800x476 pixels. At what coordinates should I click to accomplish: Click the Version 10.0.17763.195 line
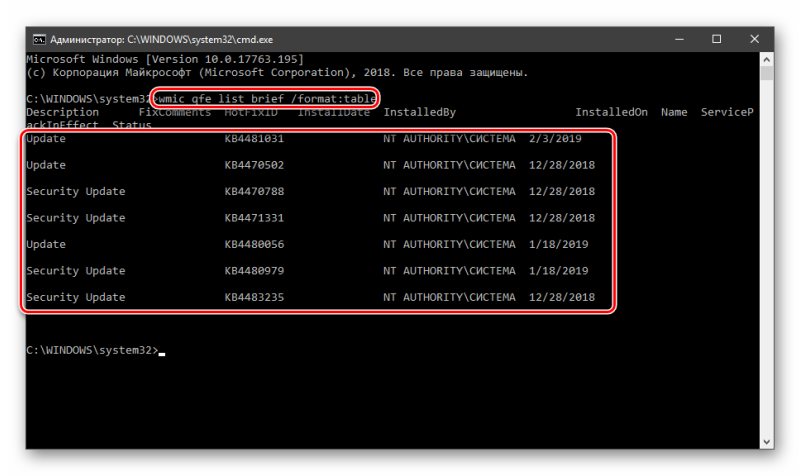(x=165, y=59)
